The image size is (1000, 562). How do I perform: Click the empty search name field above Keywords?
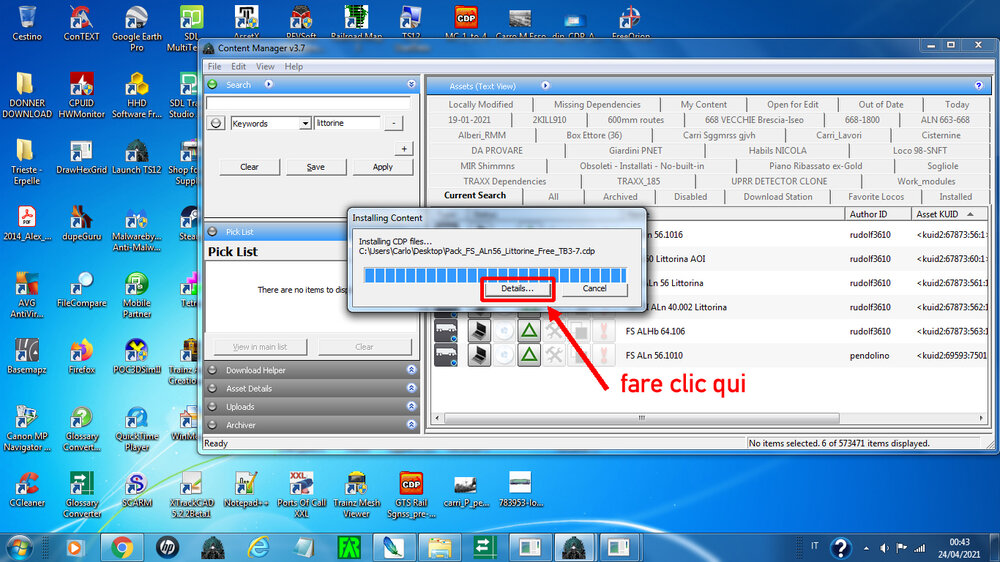coord(308,103)
